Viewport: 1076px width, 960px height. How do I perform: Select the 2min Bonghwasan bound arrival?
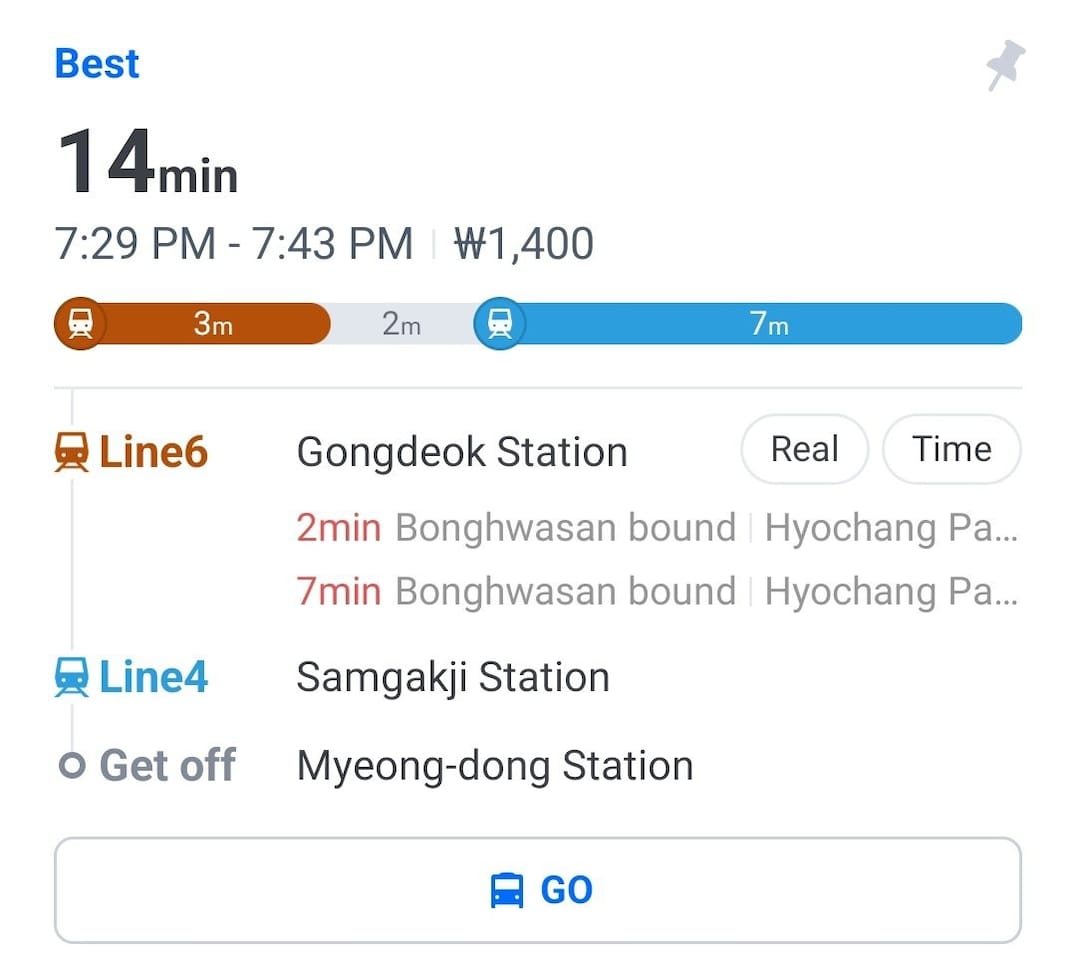(655, 527)
